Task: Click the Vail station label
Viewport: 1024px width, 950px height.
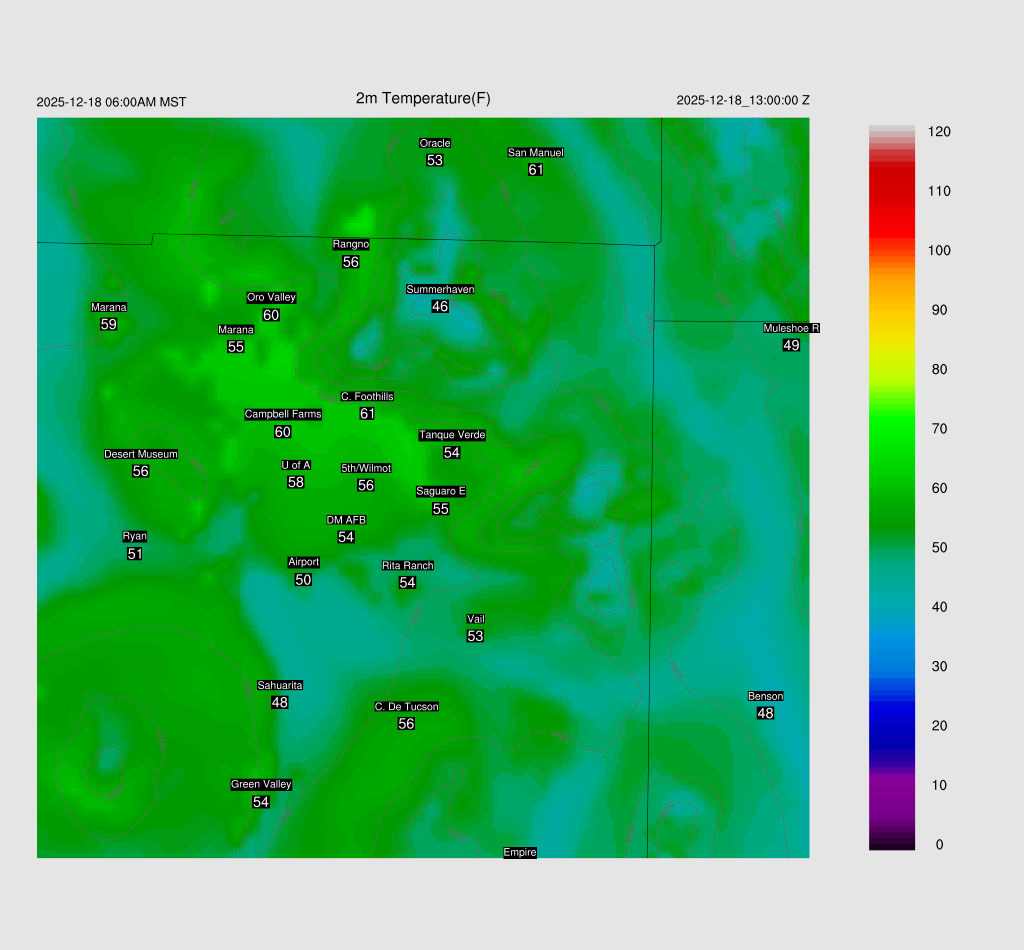Action: (475, 619)
